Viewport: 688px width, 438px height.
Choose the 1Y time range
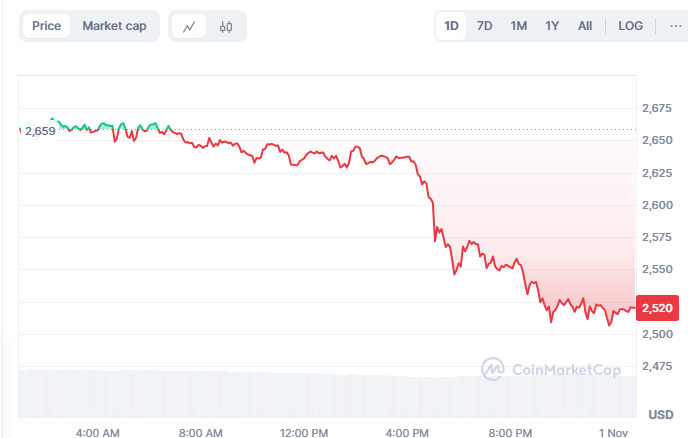[552, 26]
